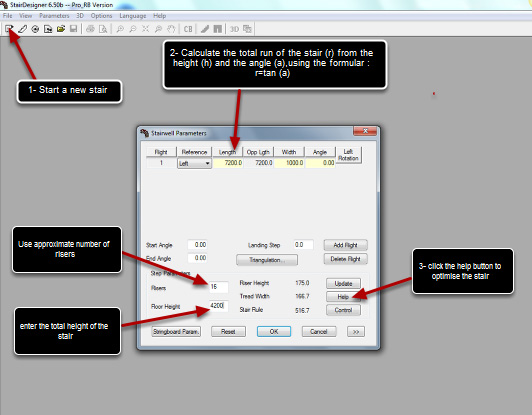Click the CB toolbar icon
Screen dimensions: 532x415
coord(188,29)
